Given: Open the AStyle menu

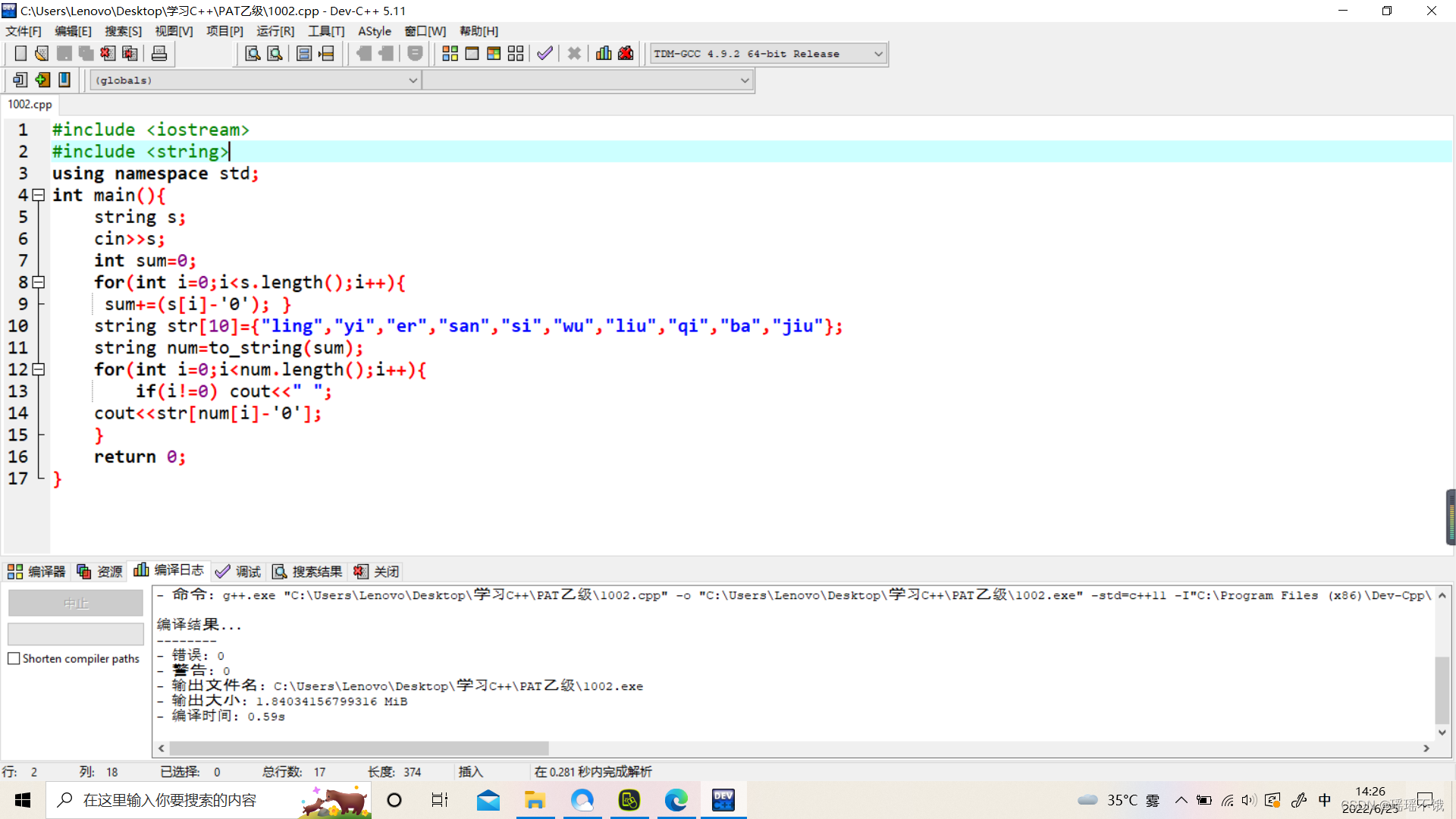Looking at the screenshot, I should pos(375,31).
